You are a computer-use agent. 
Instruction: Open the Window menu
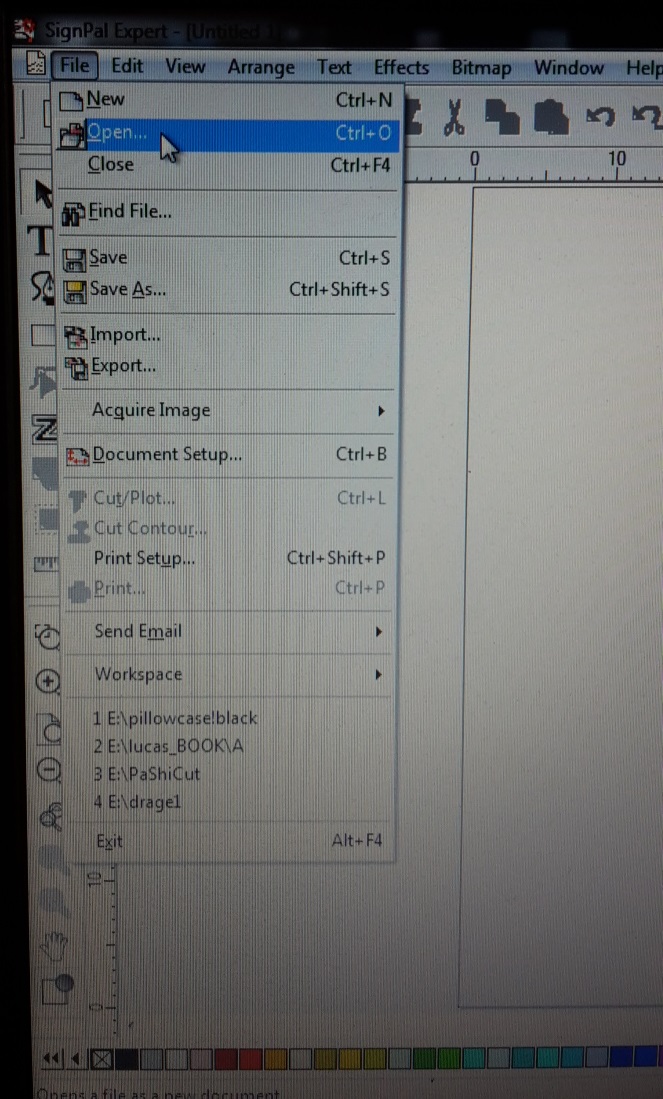tap(568, 68)
